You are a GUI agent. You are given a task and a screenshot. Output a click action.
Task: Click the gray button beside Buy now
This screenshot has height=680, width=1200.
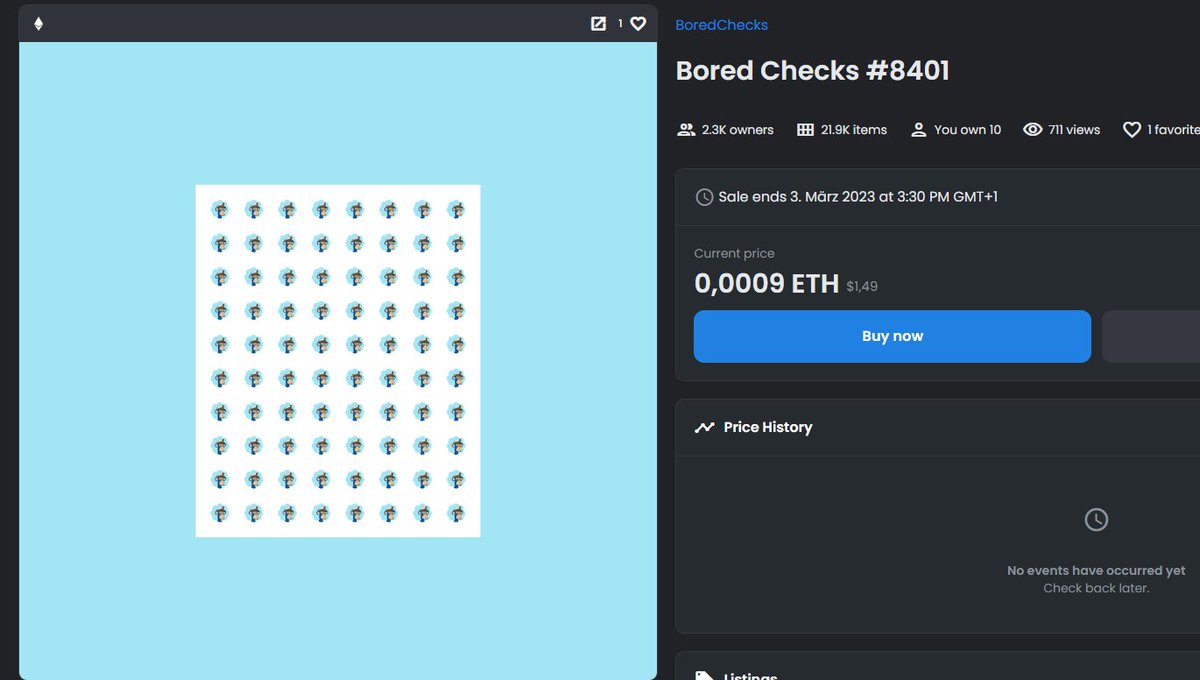pos(1151,336)
